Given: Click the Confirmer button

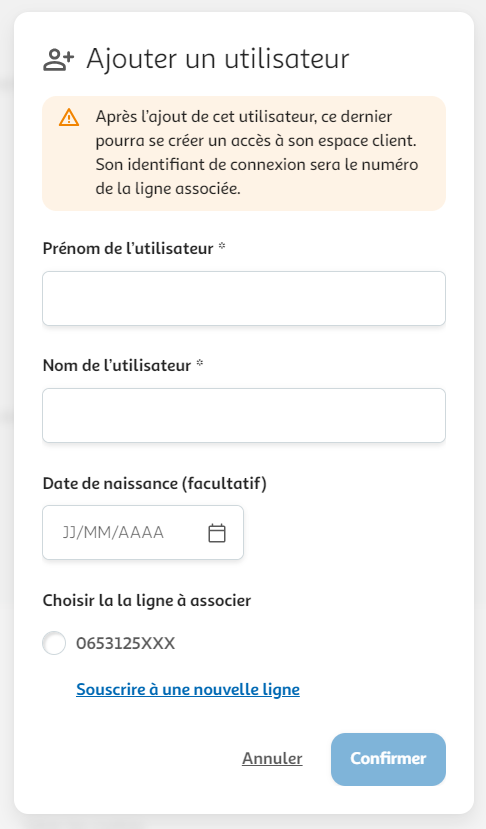Looking at the screenshot, I should (x=388, y=759).
